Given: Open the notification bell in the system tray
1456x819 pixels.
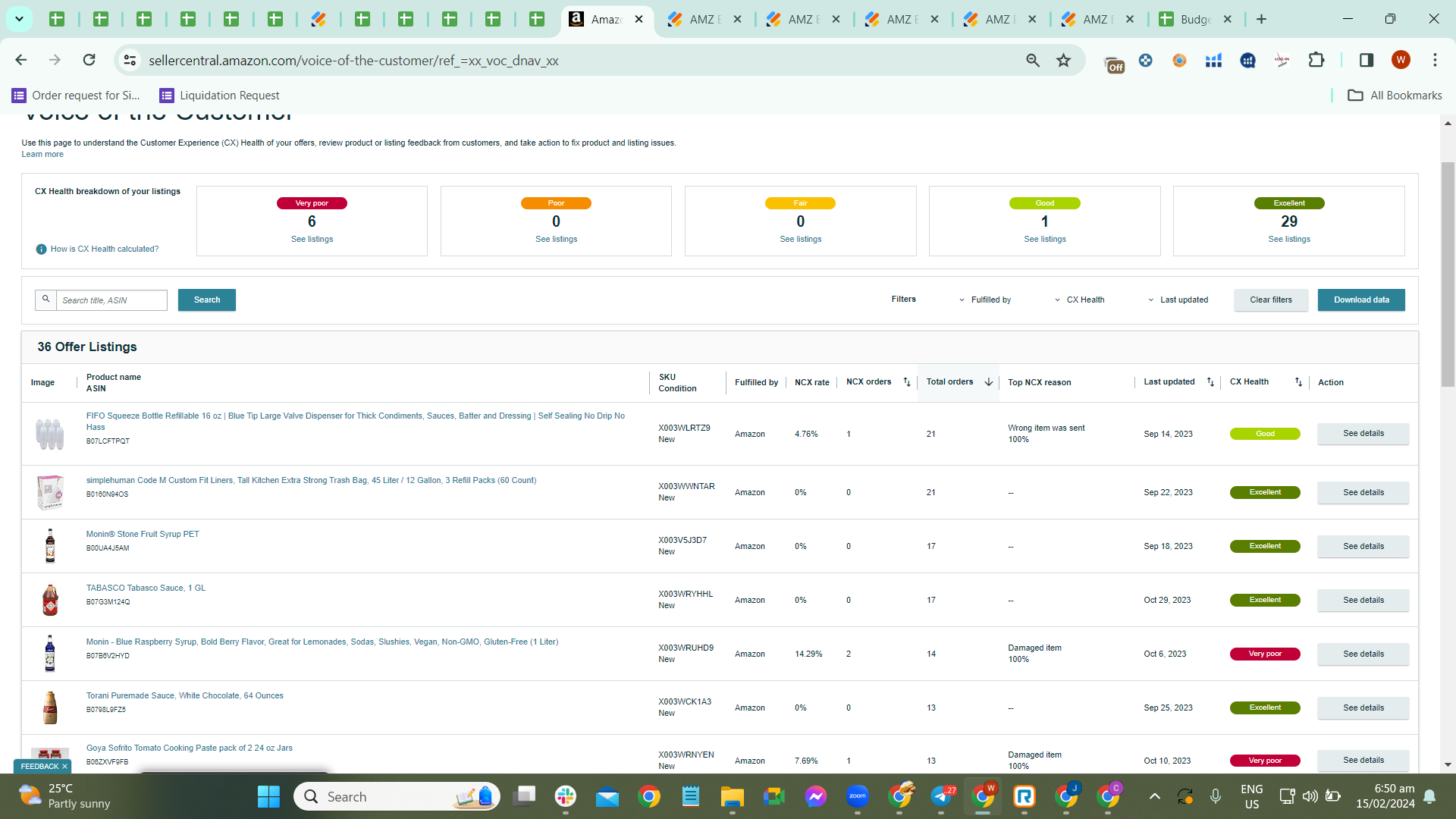Looking at the screenshot, I should (x=1429, y=796).
